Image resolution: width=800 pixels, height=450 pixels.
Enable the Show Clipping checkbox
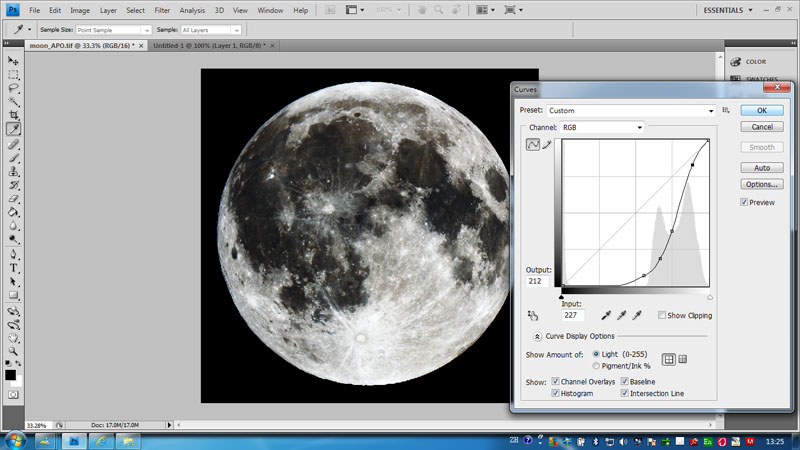663,316
